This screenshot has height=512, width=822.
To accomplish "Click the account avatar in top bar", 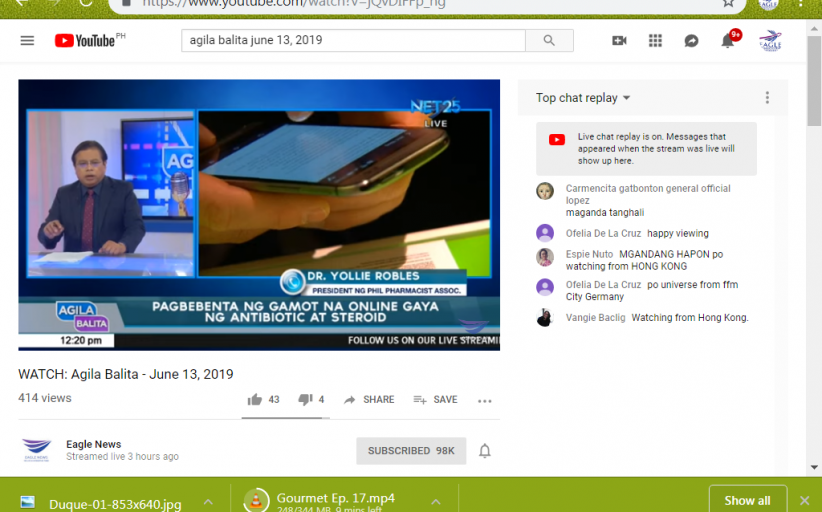I will pos(770,40).
